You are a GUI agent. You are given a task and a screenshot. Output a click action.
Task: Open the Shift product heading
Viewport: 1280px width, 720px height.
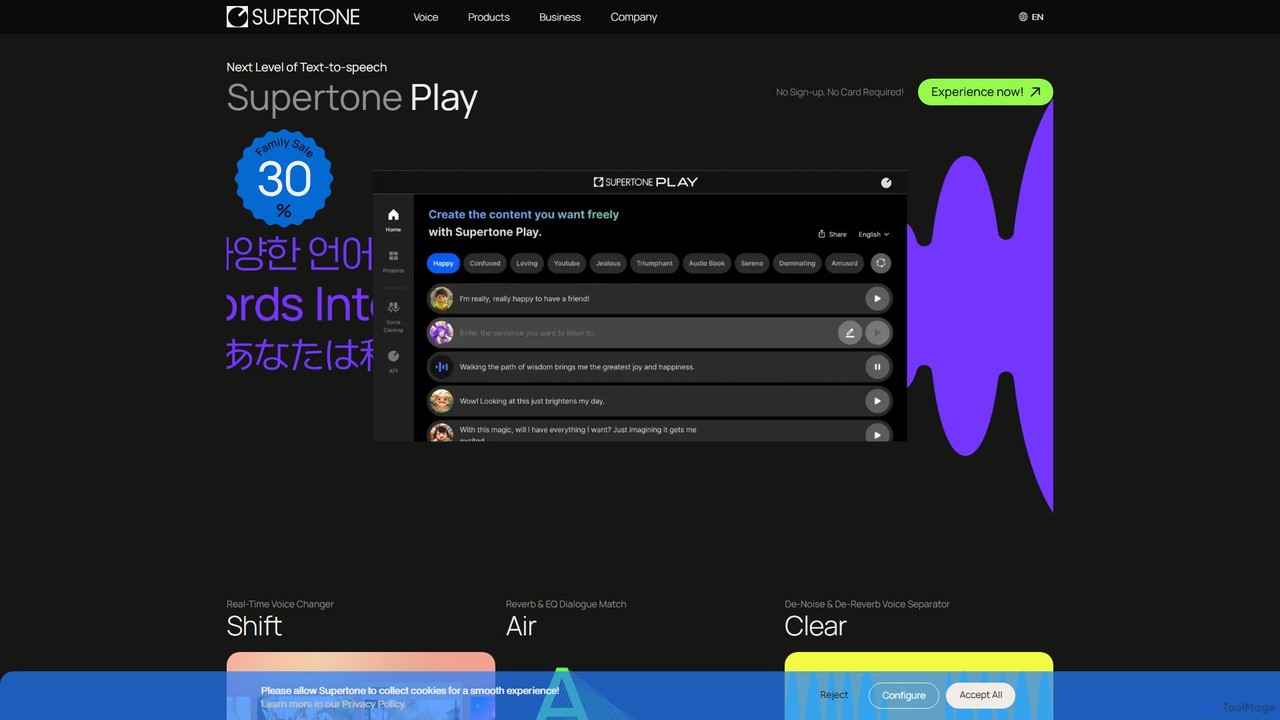coord(254,626)
